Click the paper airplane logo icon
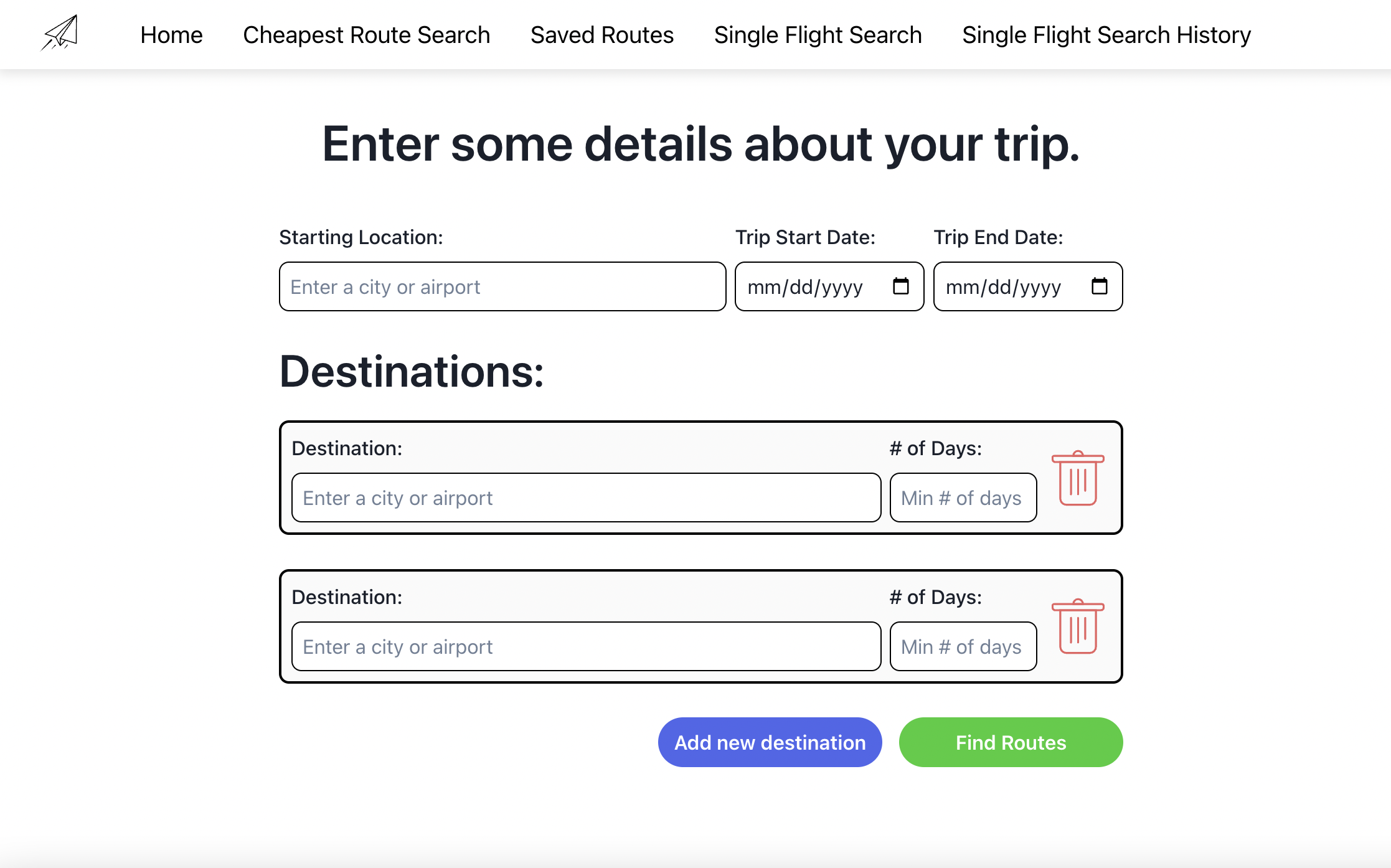This screenshot has height=868, width=1391. pyautogui.click(x=60, y=34)
